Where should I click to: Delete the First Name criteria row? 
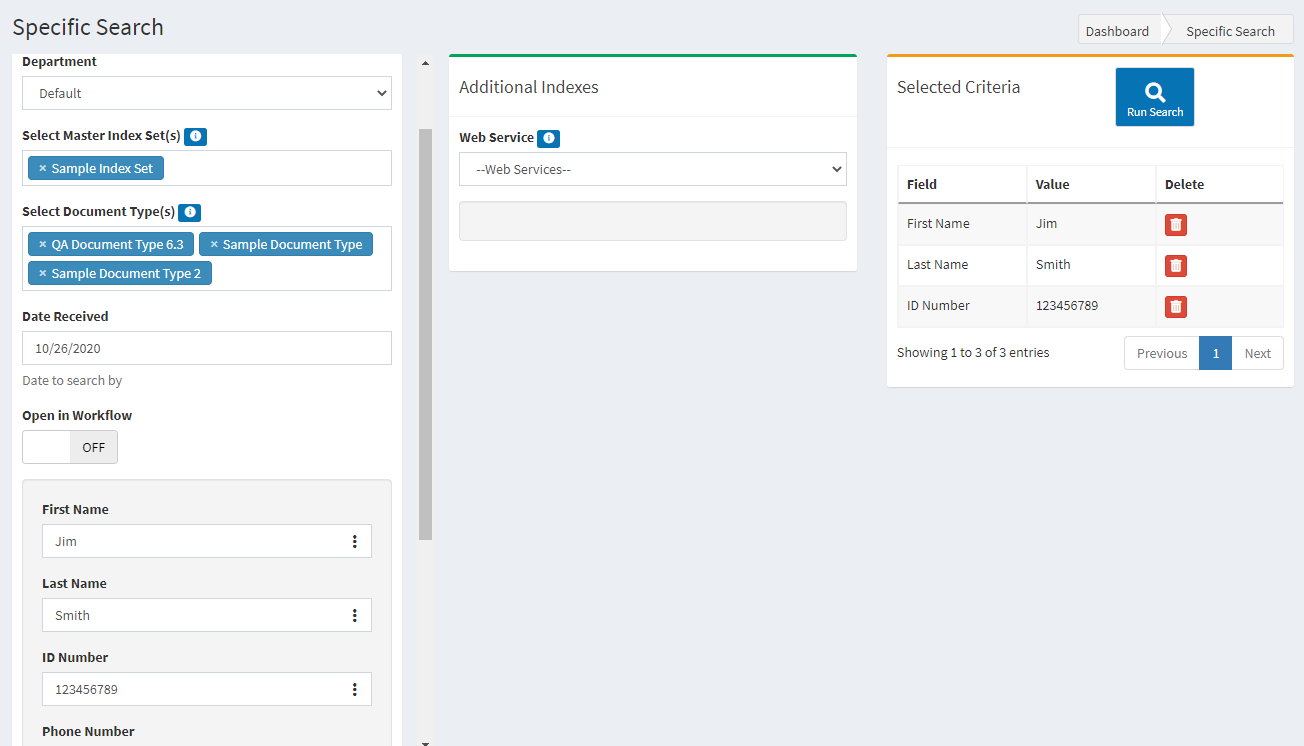(x=1175, y=225)
